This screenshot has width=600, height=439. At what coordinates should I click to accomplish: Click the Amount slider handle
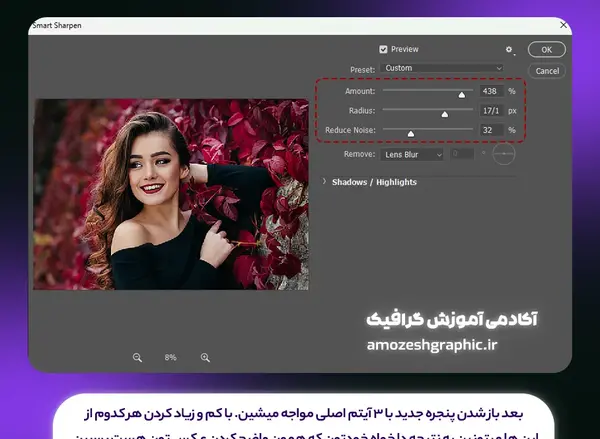coord(462,95)
